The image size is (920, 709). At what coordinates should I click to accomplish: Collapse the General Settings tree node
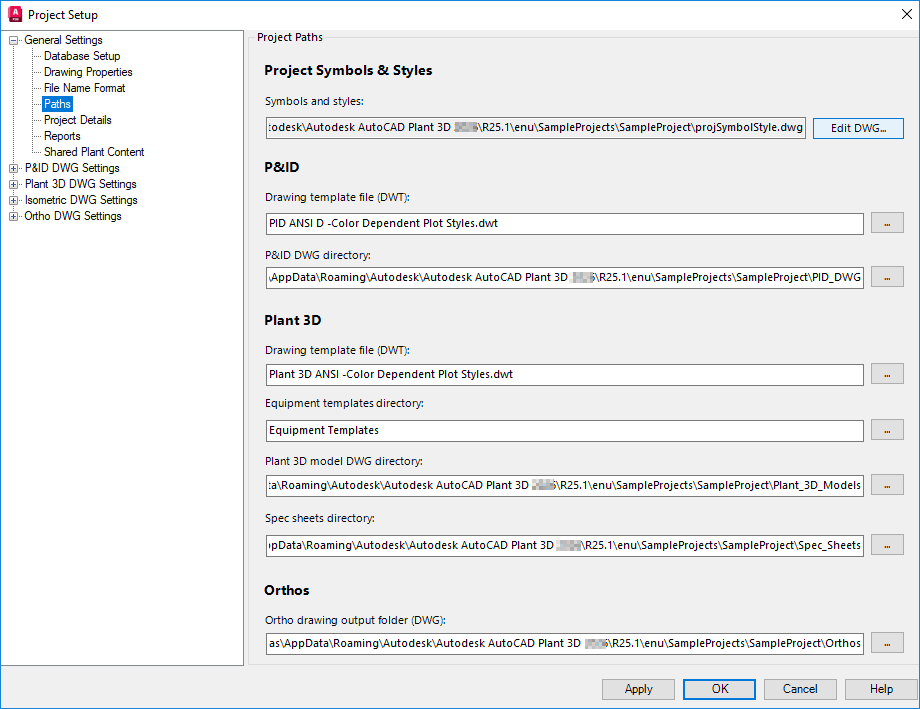pyautogui.click(x=14, y=40)
